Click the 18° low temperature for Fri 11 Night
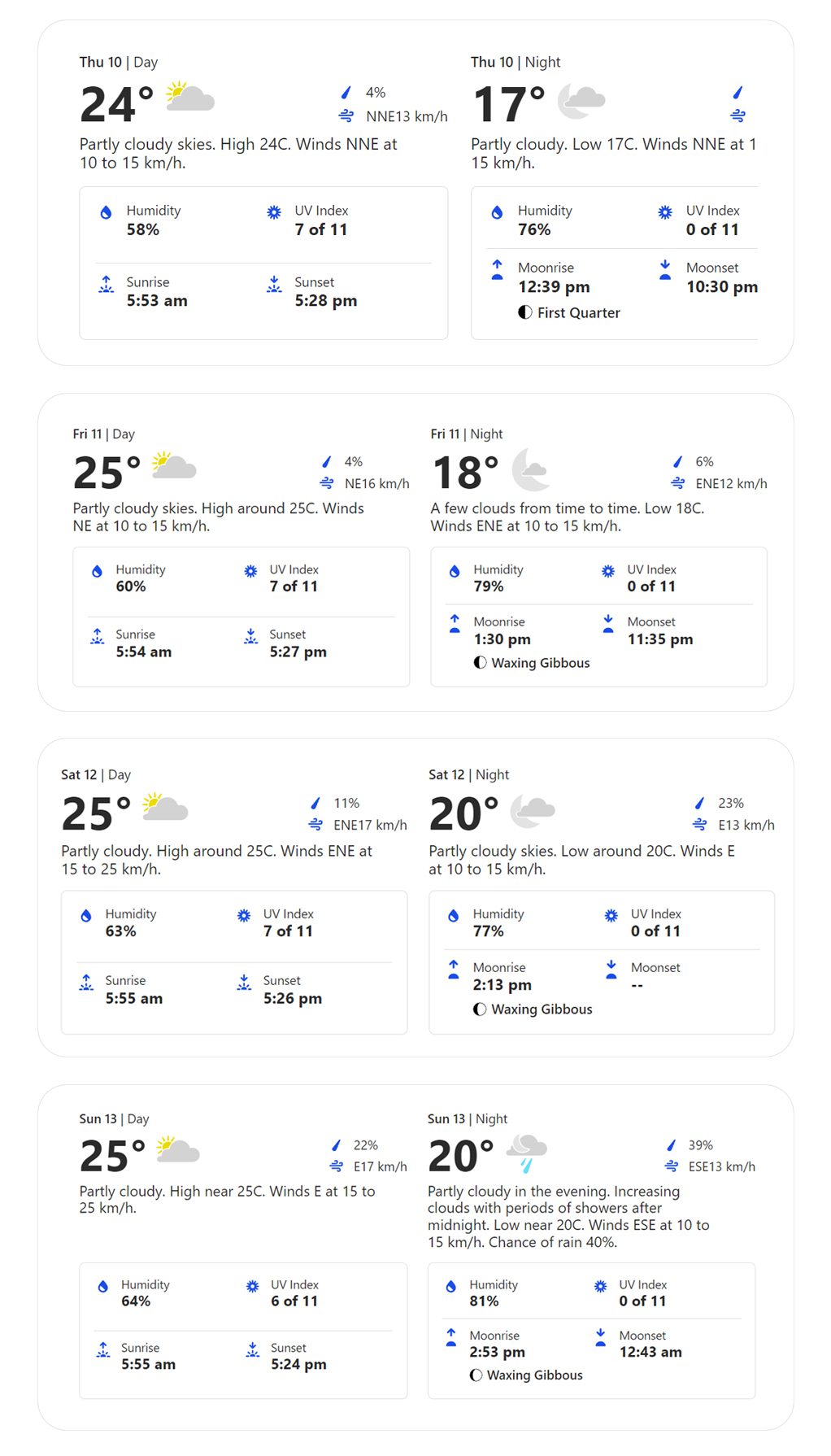This screenshot has width=831, height=1456. [x=465, y=473]
